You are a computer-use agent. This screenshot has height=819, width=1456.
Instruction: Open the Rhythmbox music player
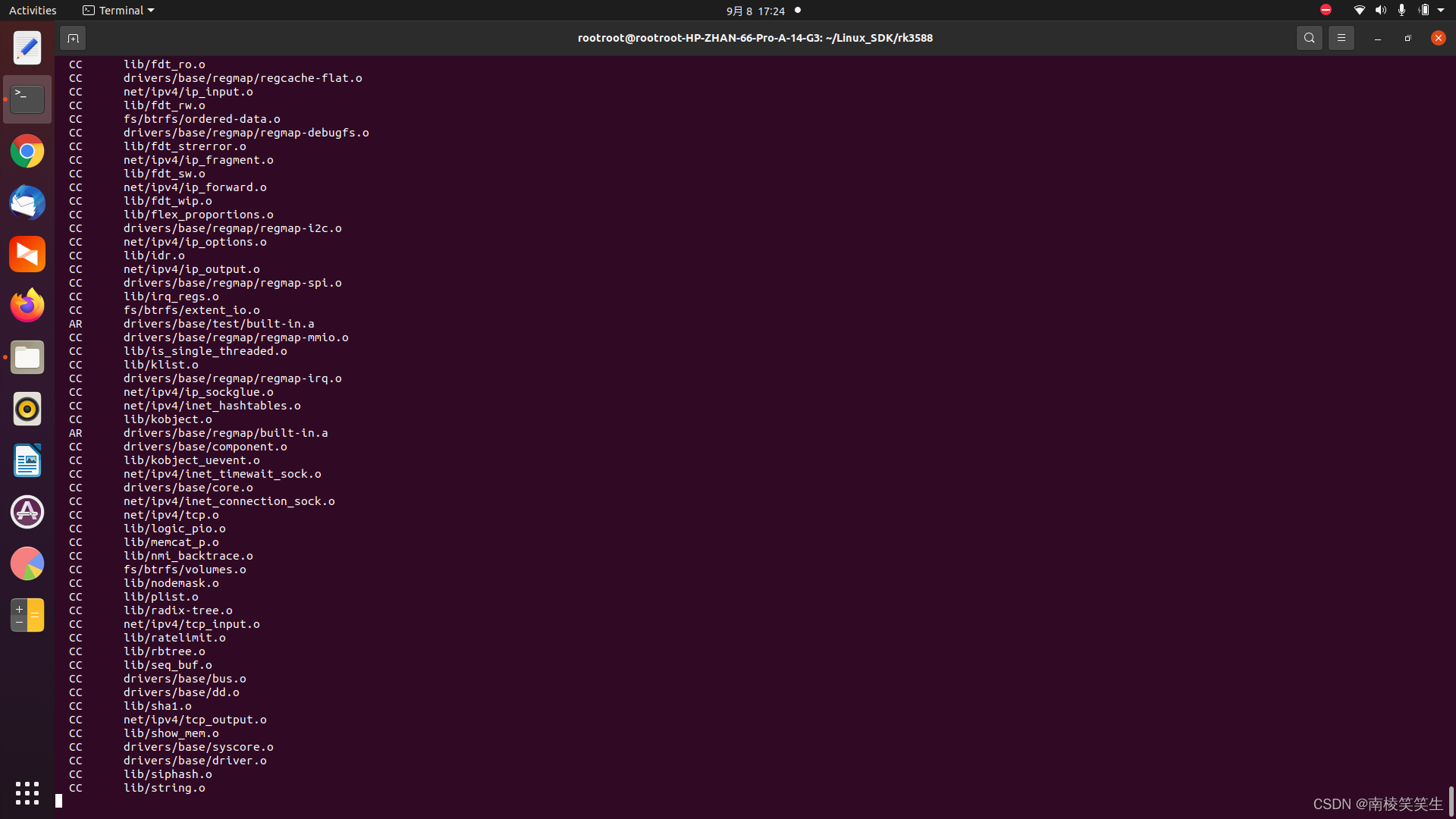click(x=27, y=409)
